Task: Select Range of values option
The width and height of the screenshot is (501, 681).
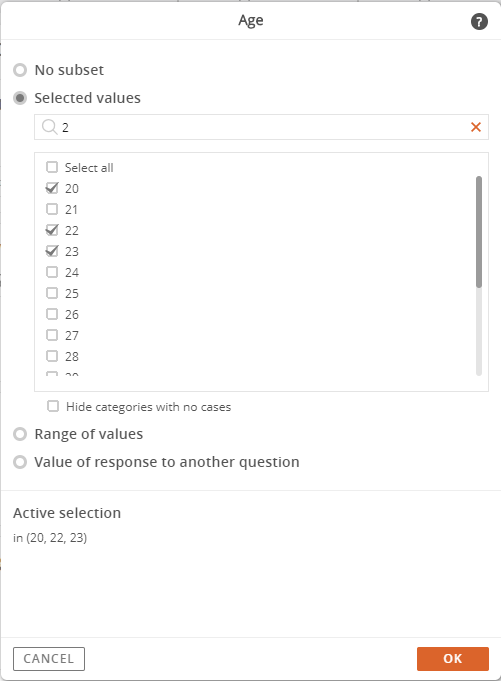Action: 20,434
